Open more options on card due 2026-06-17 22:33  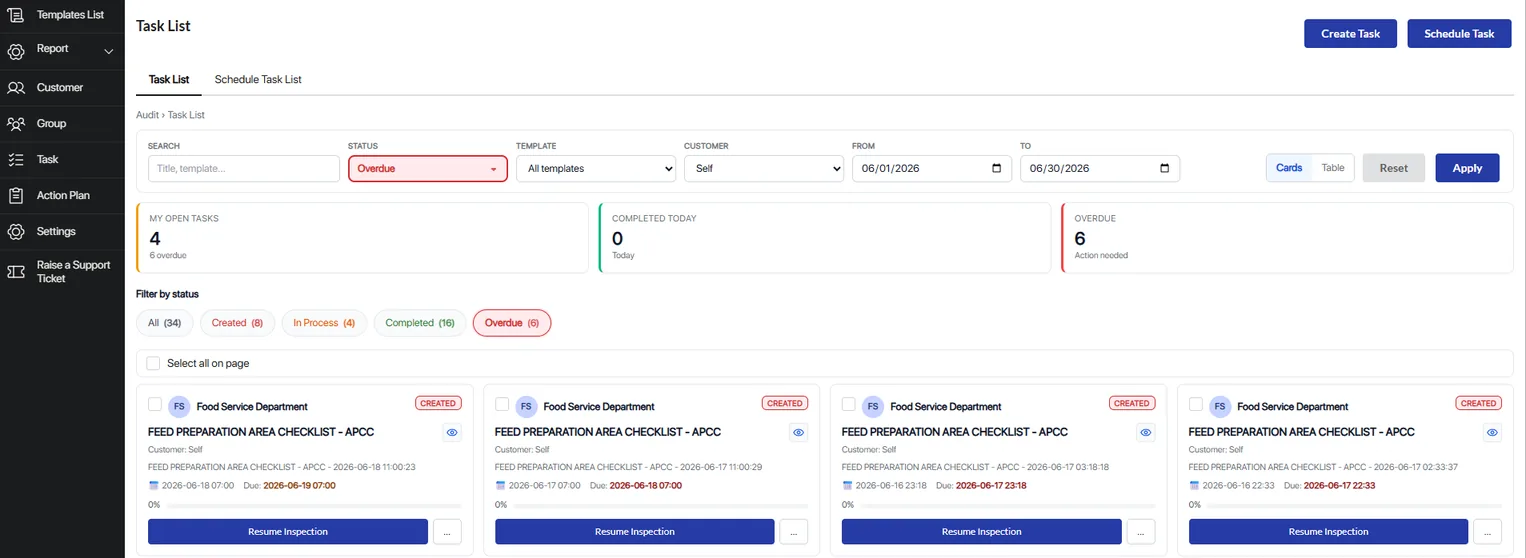(x=1488, y=532)
